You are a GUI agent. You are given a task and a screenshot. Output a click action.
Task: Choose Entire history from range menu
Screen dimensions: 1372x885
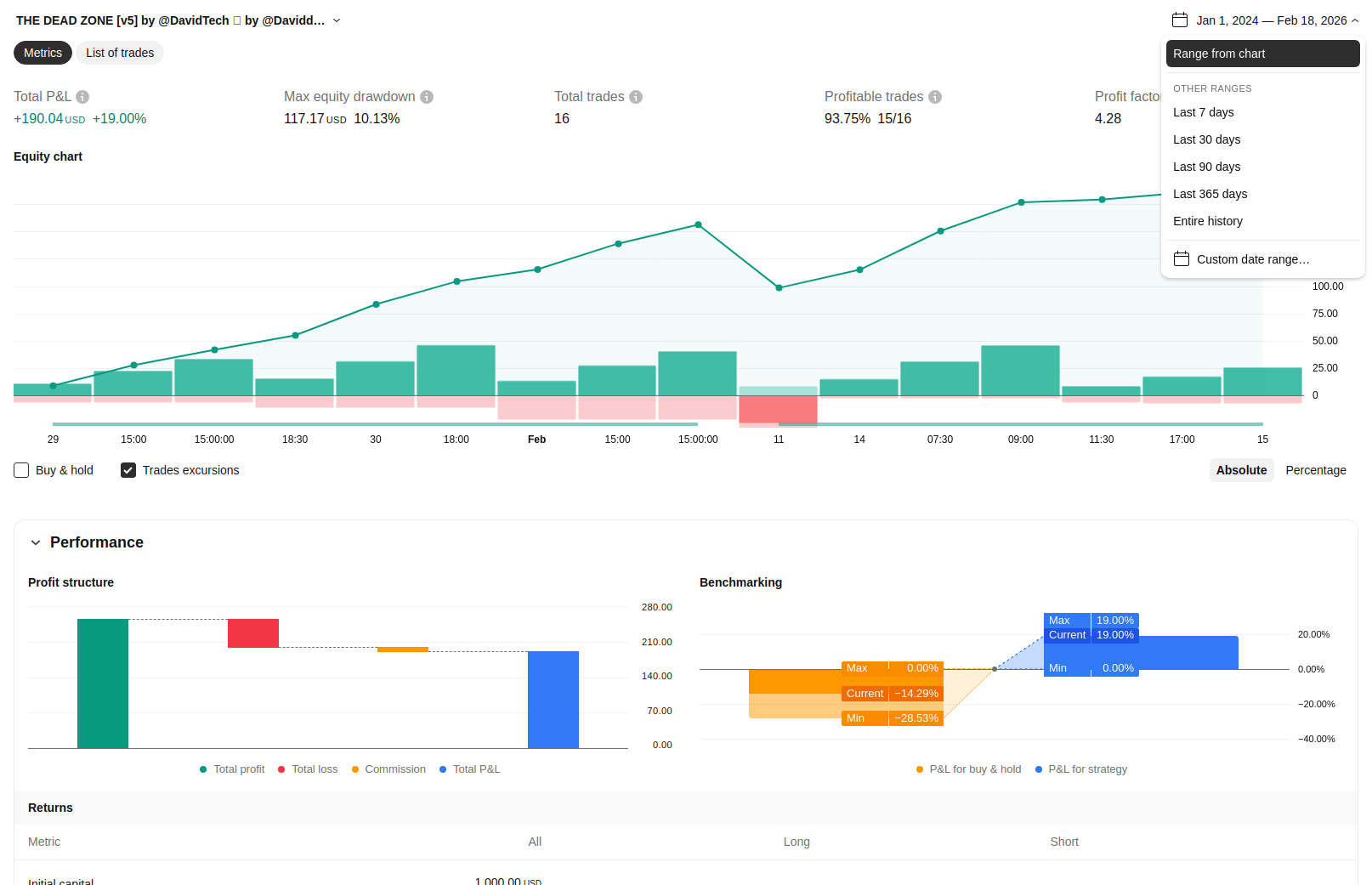[1207, 221]
